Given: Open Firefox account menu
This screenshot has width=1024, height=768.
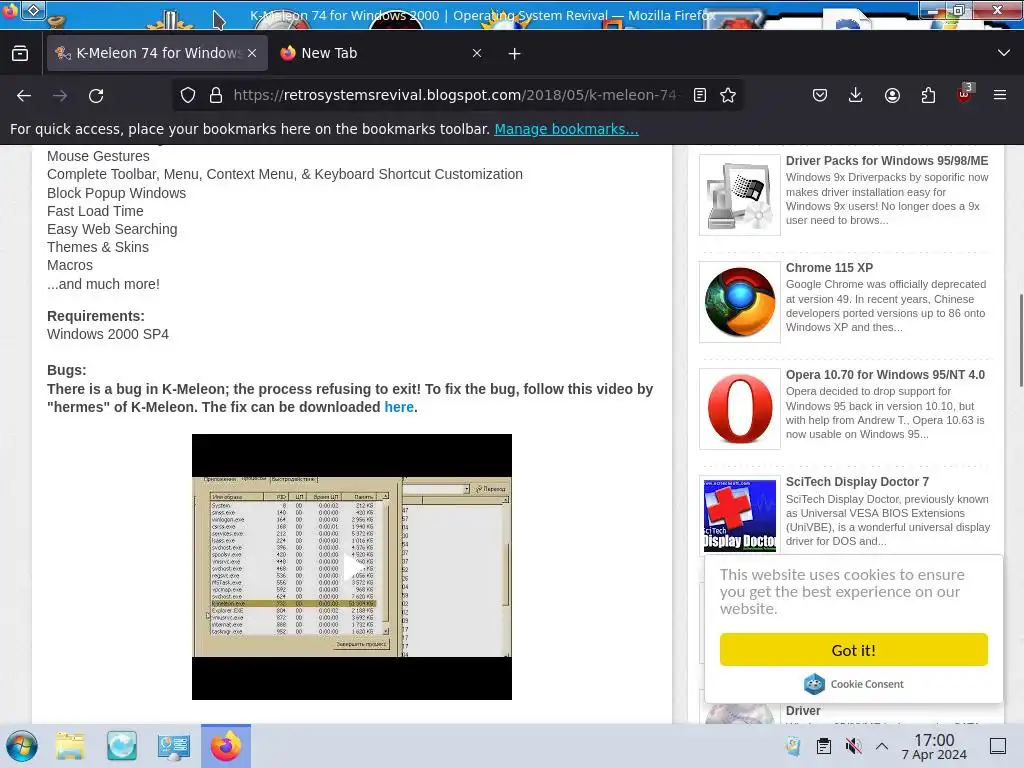Looking at the screenshot, I should click(892, 95).
